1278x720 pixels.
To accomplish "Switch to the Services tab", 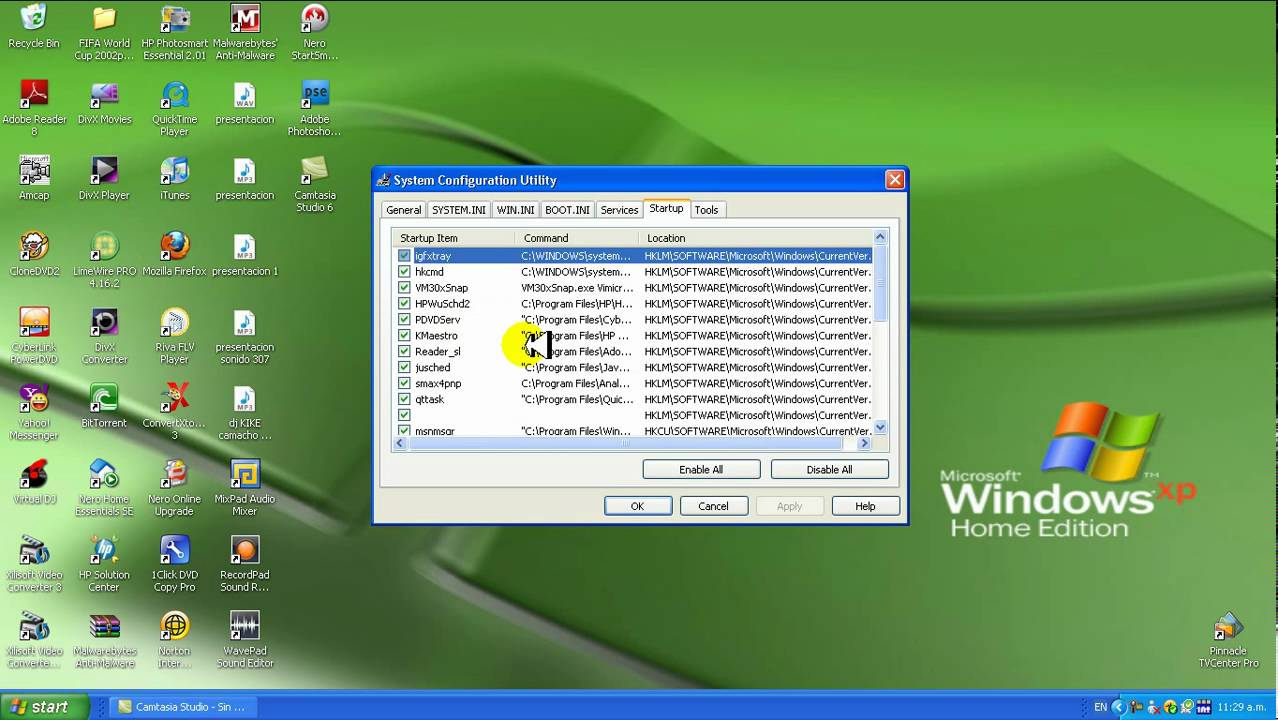I will coord(619,210).
